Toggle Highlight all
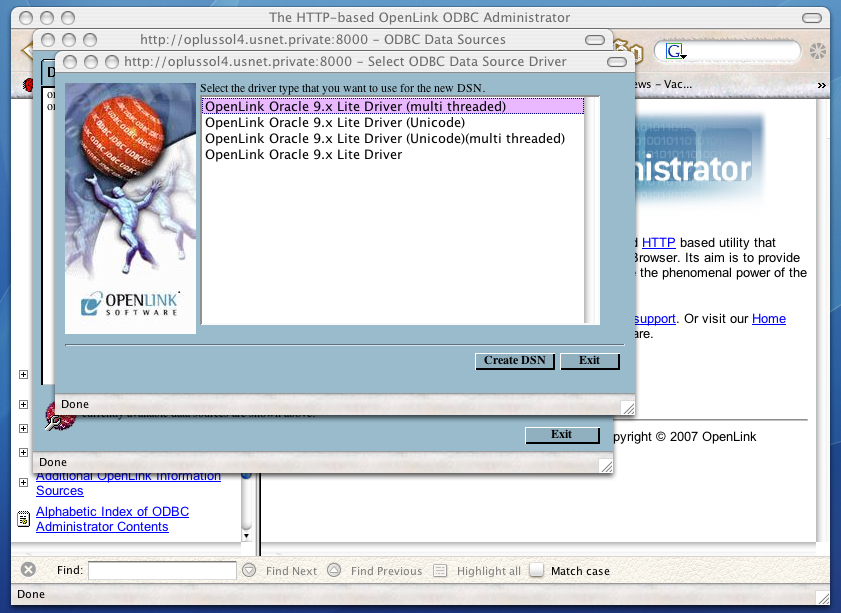The width and height of the screenshot is (841, 613). tap(477, 571)
